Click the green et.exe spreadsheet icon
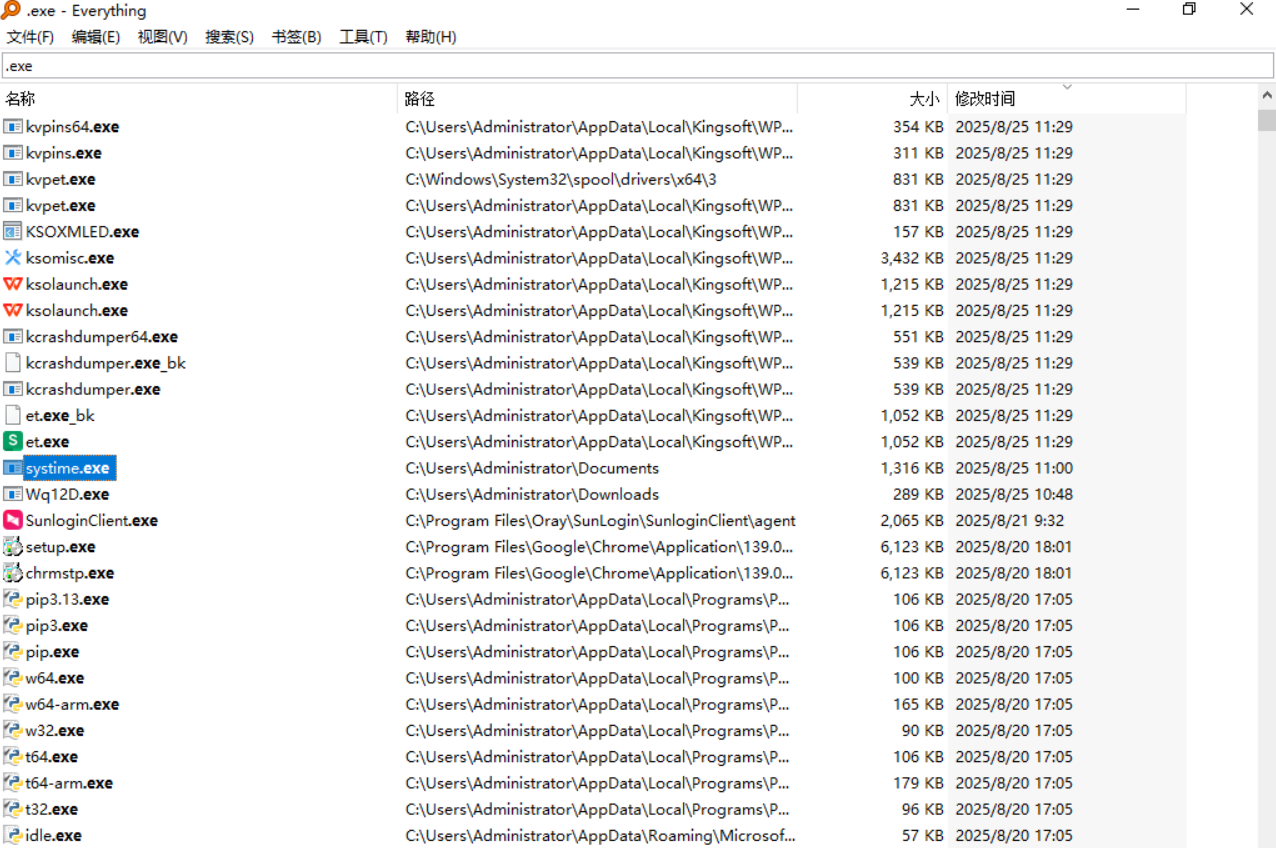The height and width of the screenshot is (848, 1276). pyautogui.click(x=13, y=441)
